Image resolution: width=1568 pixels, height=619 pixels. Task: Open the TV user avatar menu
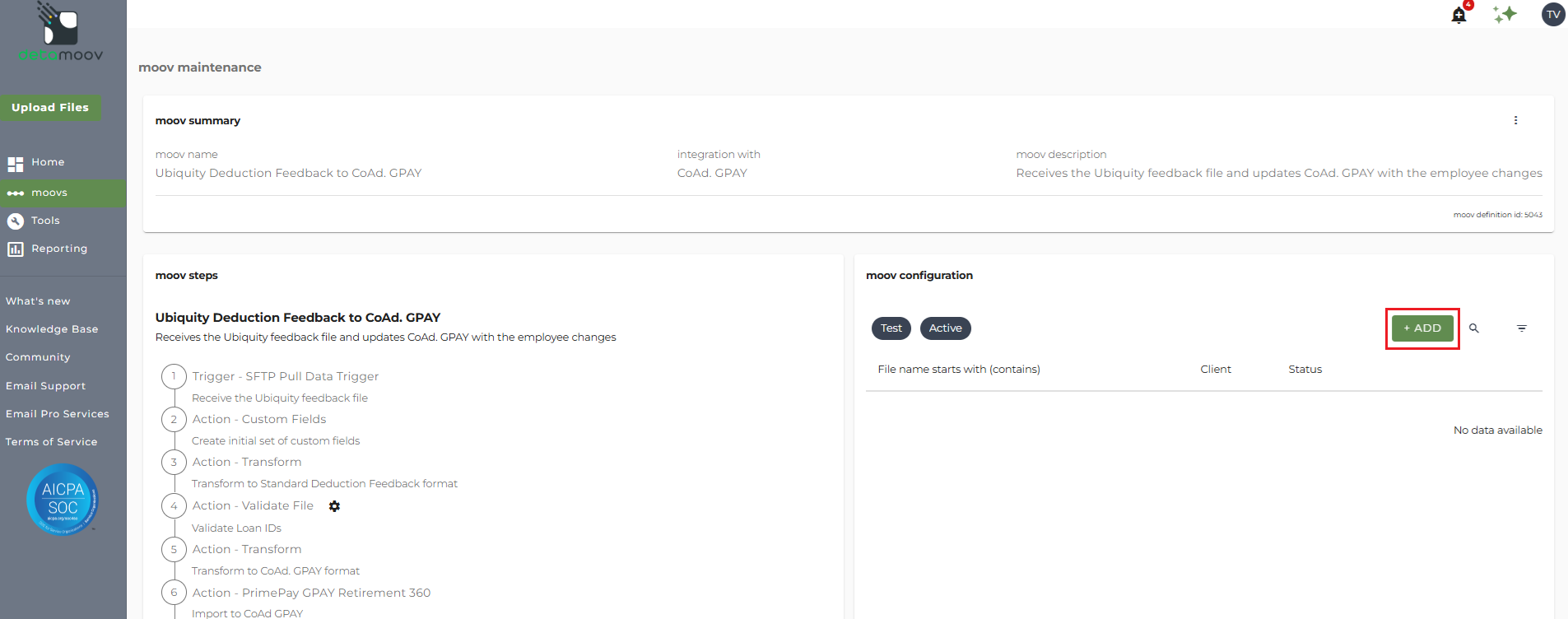point(1553,14)
